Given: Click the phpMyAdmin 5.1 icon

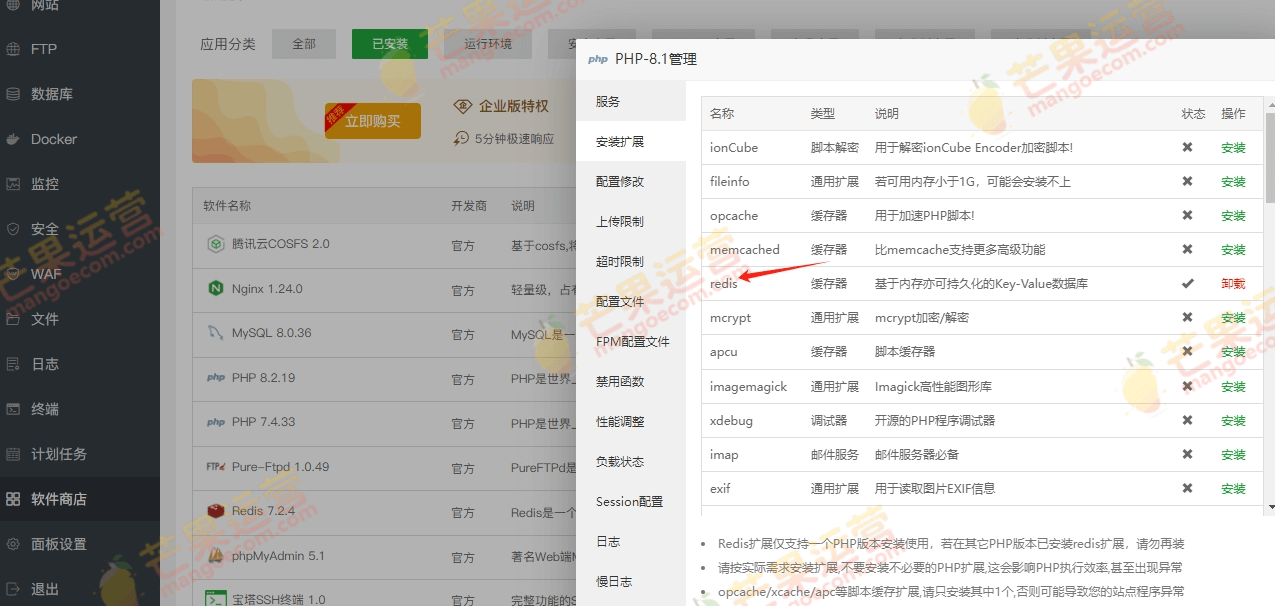Looking at the screenshot, I should (215, 556).
